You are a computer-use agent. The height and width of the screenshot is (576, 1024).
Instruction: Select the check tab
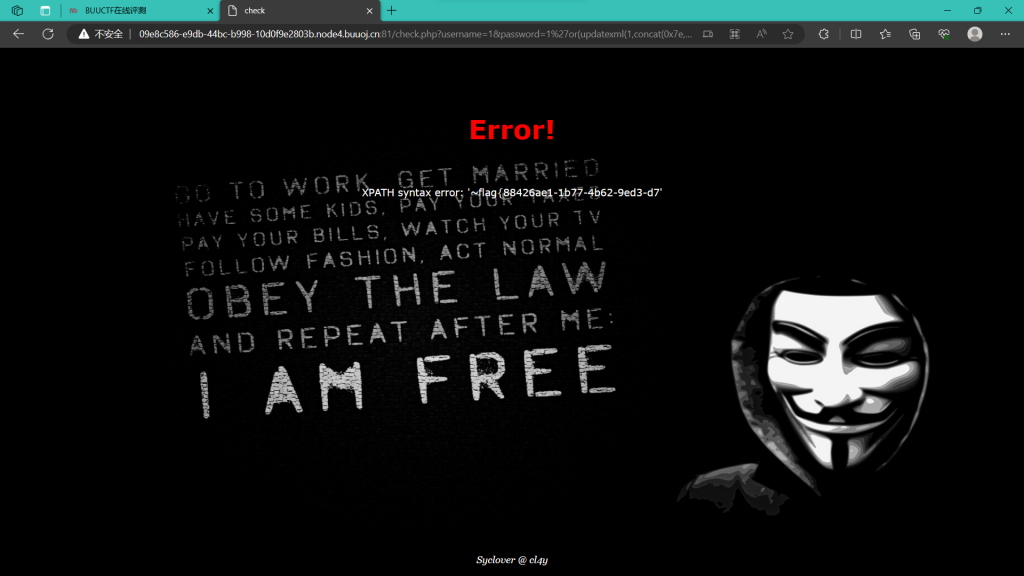point(300,10)
